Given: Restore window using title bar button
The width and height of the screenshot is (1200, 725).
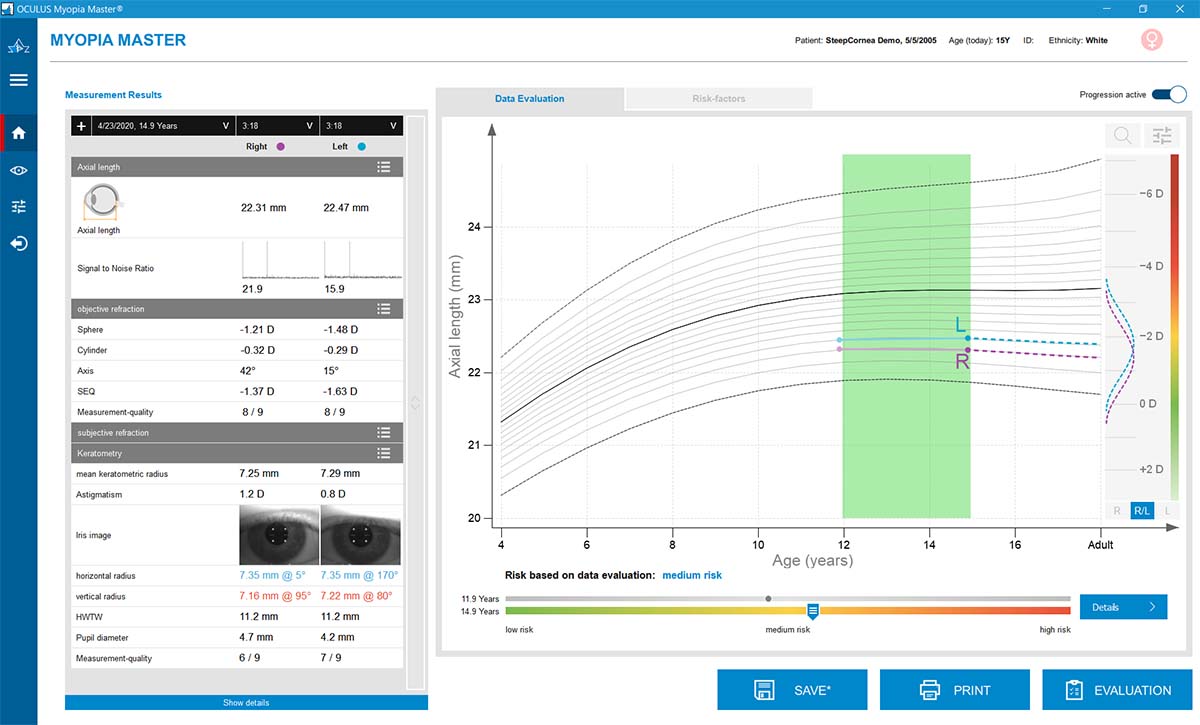Looking at the screenshot, I should tap(1143, 8).
